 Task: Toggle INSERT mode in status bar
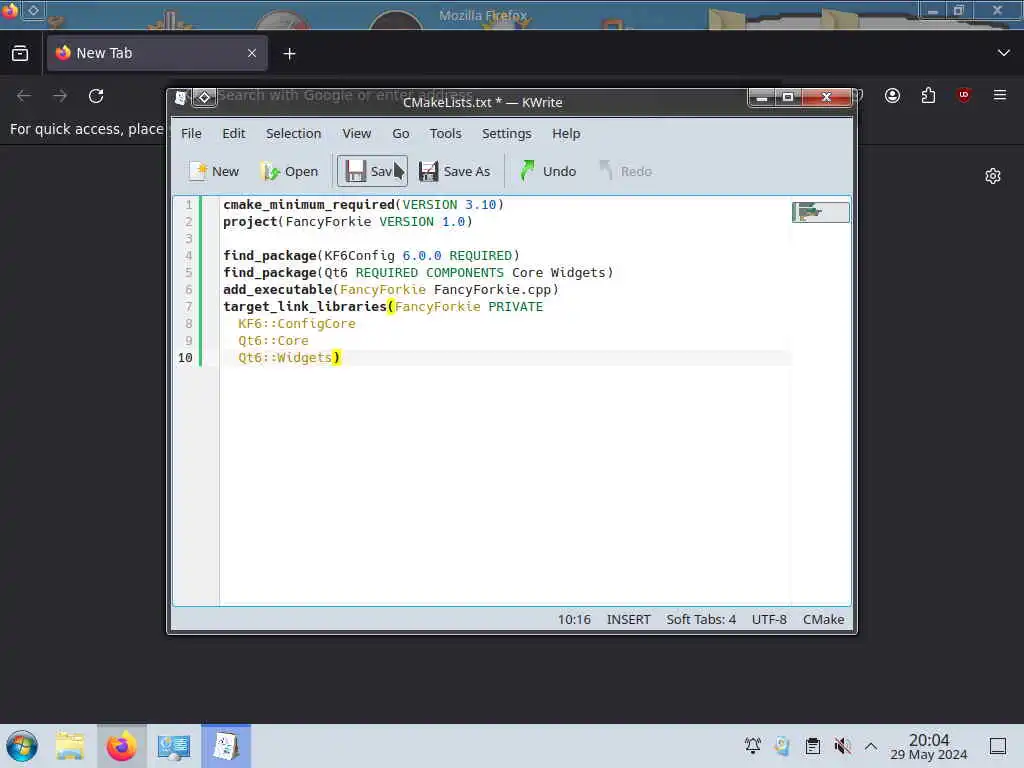628,619
